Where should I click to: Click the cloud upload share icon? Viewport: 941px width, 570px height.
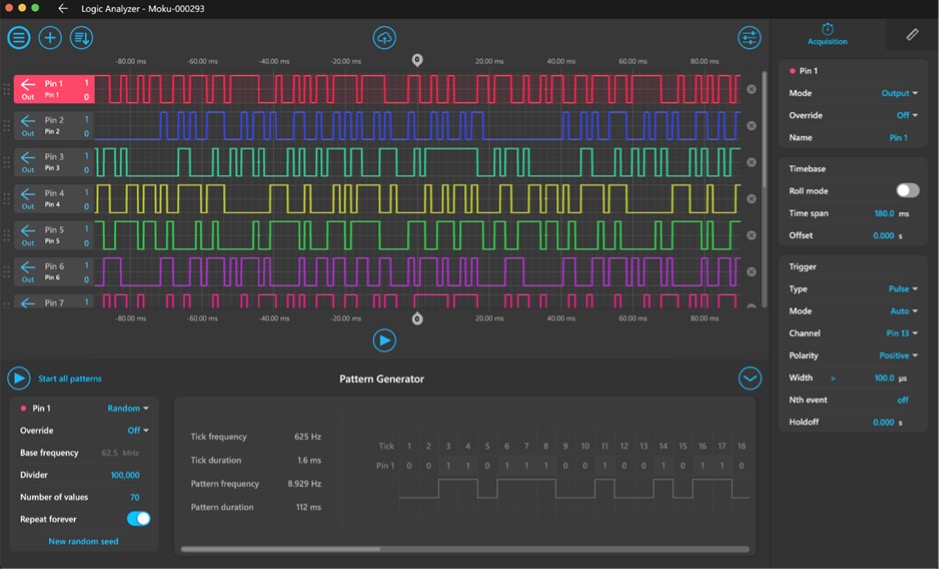pos(384,38)
